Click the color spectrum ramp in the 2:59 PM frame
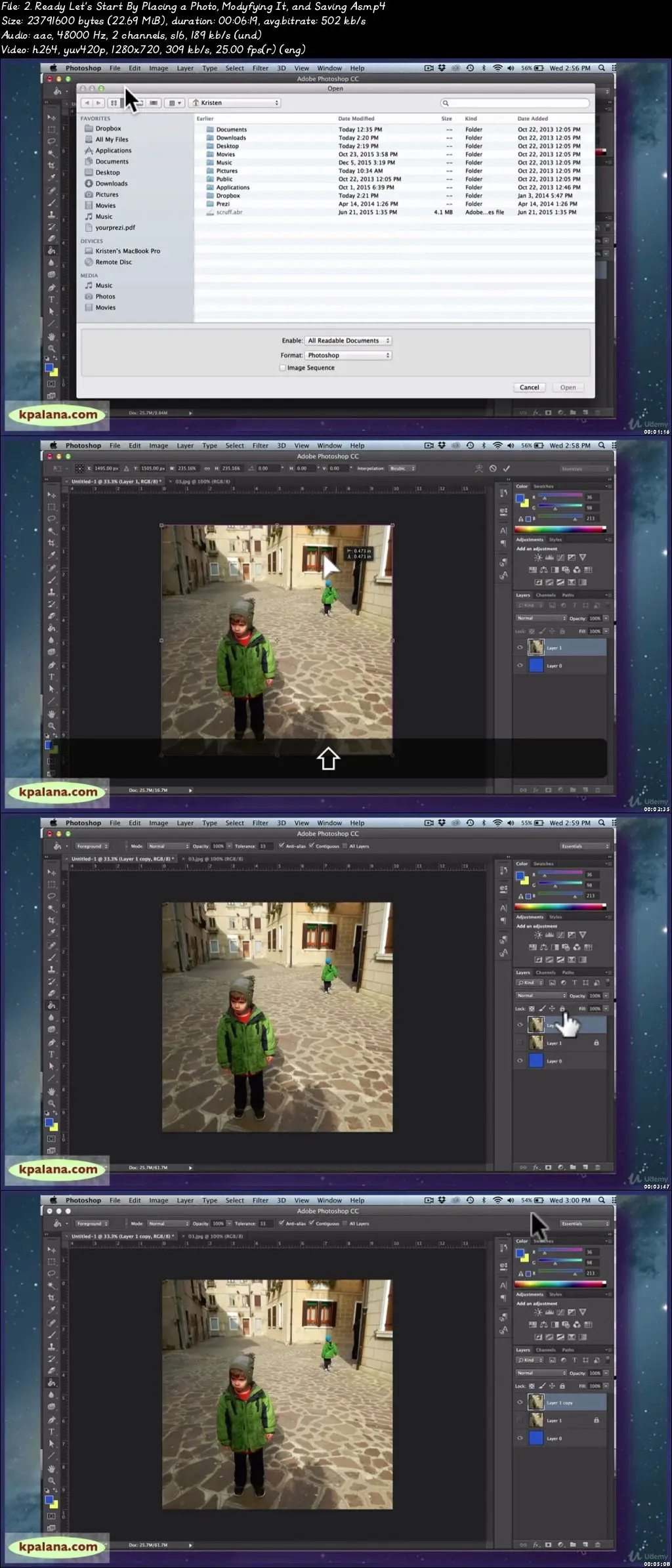Image resolution: width=672 pixels, height=1568 pixels. coord(560,906)
